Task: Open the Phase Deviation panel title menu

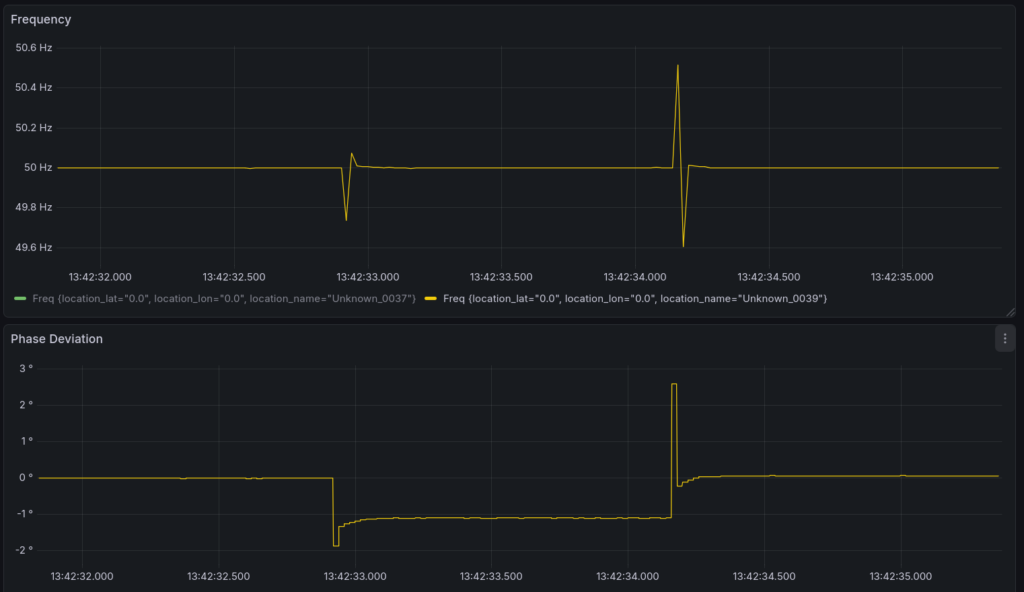Action: tap(57, 339)
